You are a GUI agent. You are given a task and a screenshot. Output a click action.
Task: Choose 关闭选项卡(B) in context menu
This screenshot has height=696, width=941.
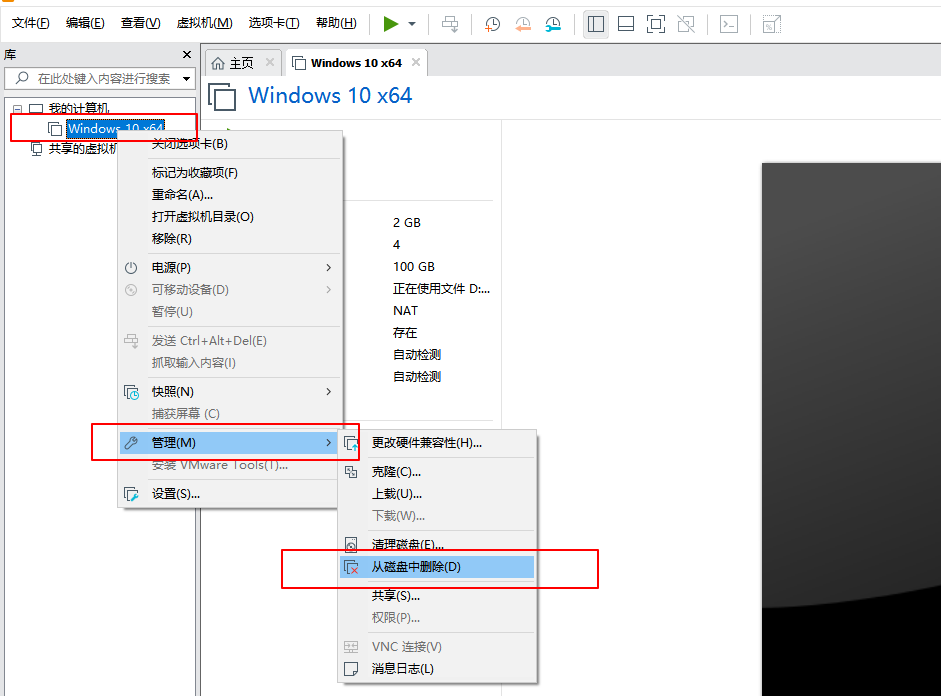[231, 144]
